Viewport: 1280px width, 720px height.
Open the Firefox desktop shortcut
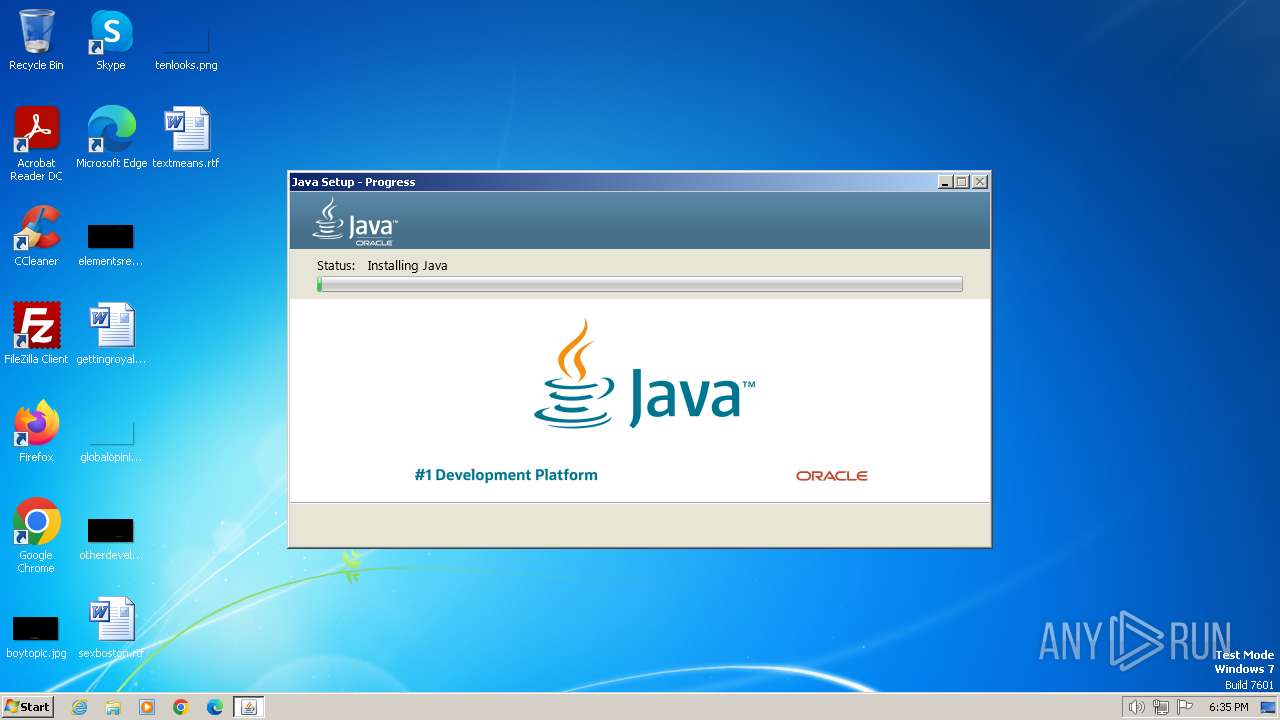[36, 432]
